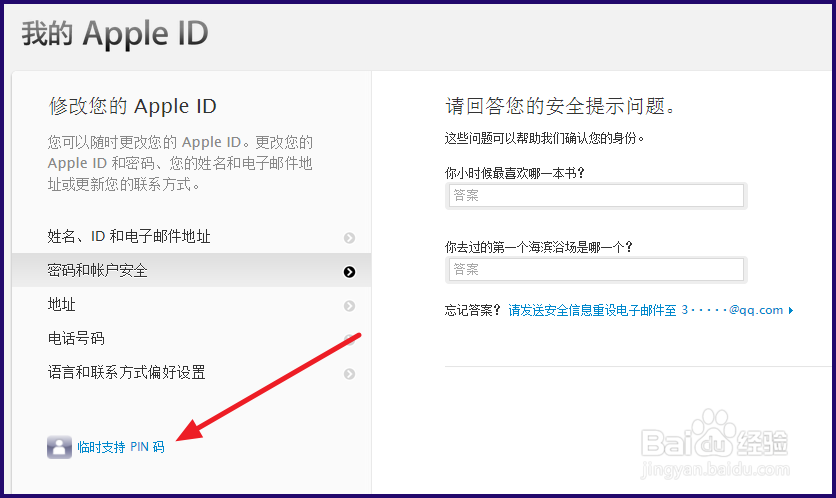The width and height of the screenshot is (836, 498).
Task: Click 请发送安全信息重设电子邮件至 link
Action: pos(645,310)
